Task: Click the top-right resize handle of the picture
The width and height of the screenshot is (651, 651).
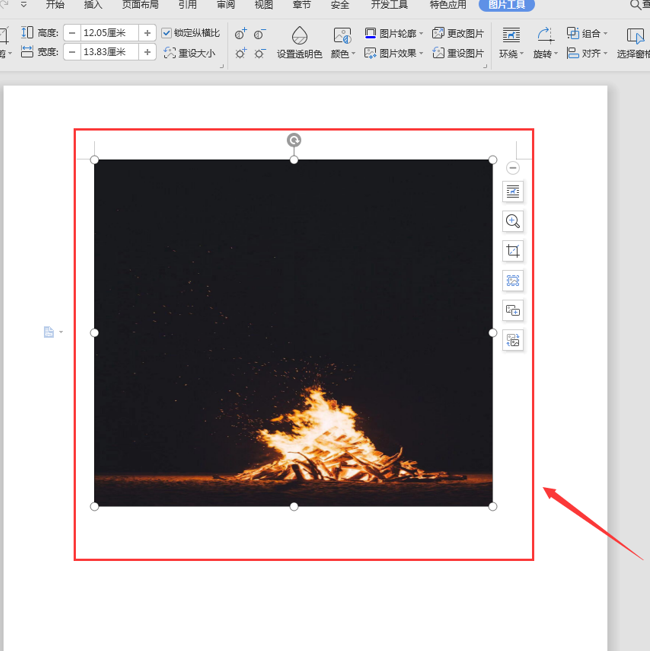Action: (493, 160)
